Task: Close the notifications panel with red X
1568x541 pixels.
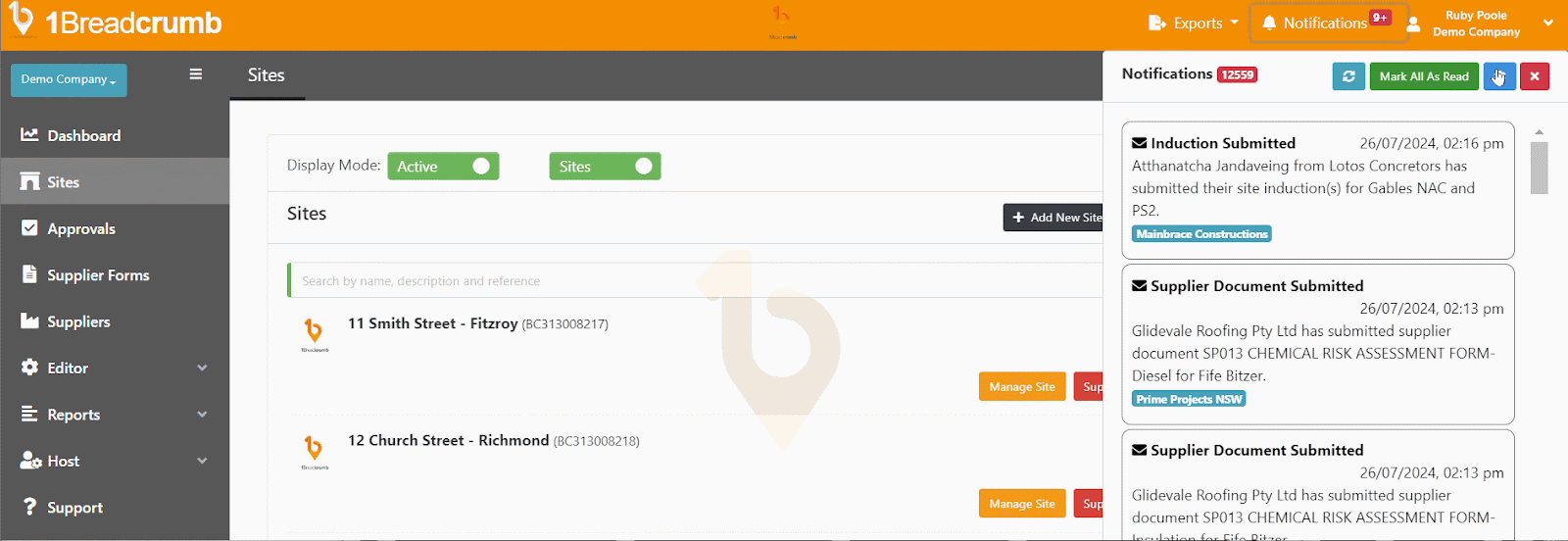Action: coord(1535,76)
